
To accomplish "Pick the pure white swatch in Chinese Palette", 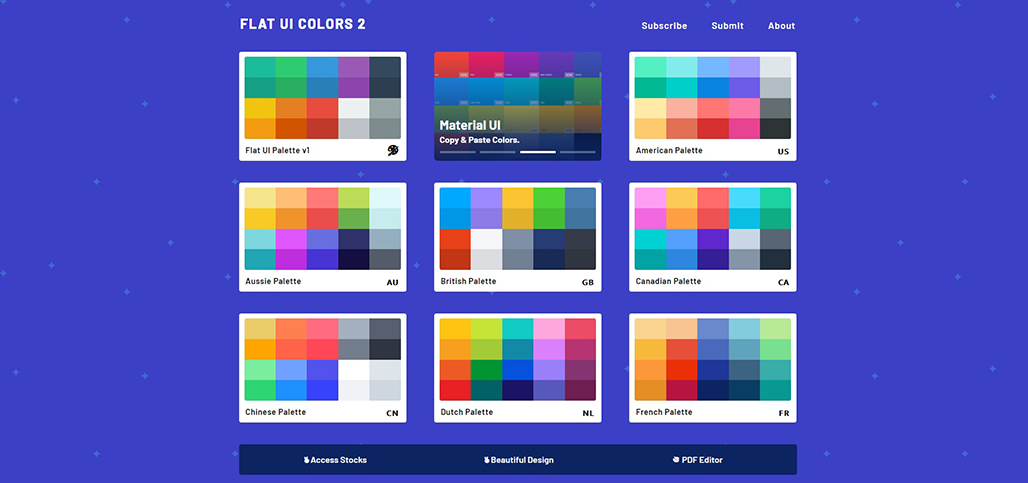I will [x=354, y=370].
